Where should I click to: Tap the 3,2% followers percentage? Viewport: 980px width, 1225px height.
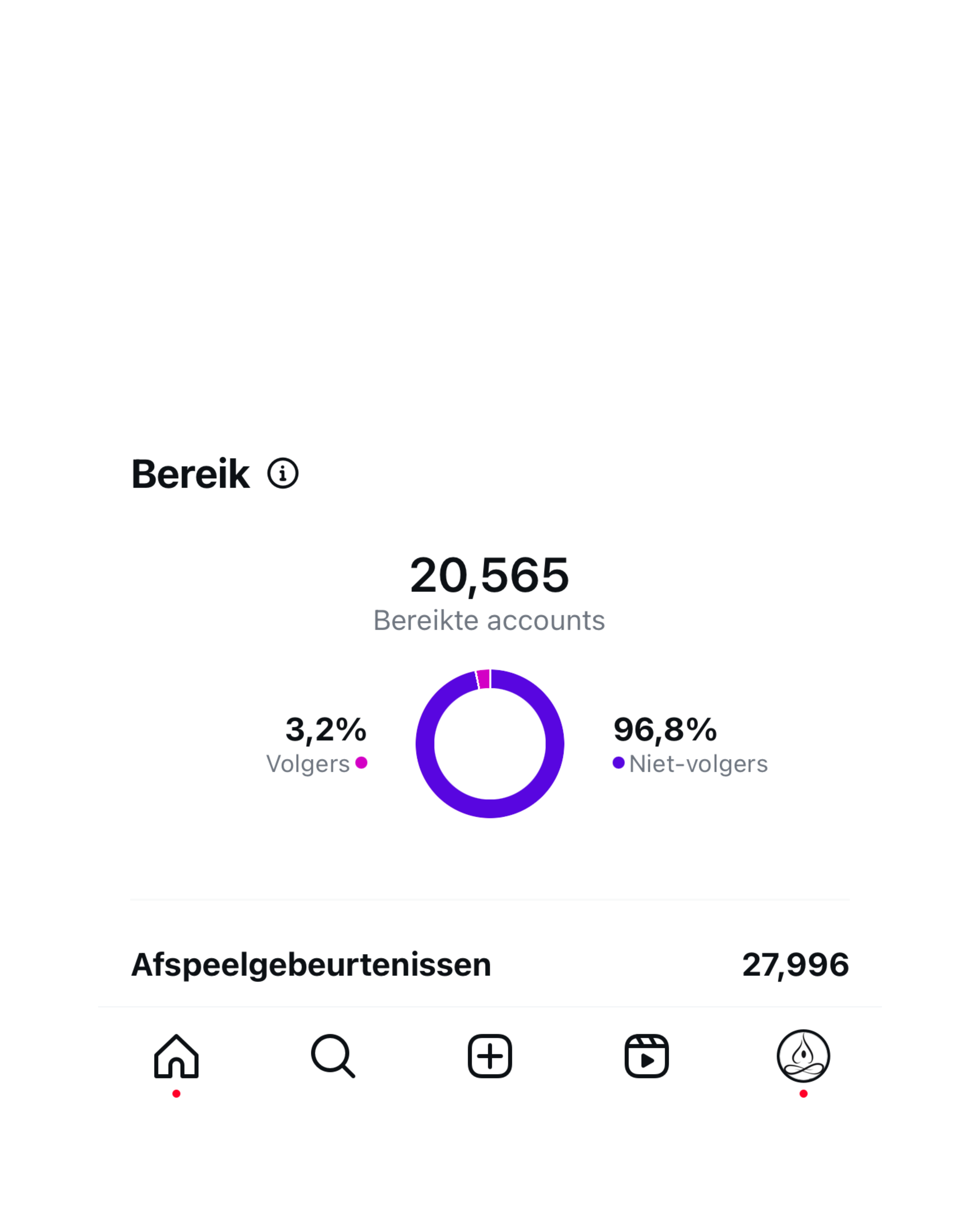pos(326,730)
